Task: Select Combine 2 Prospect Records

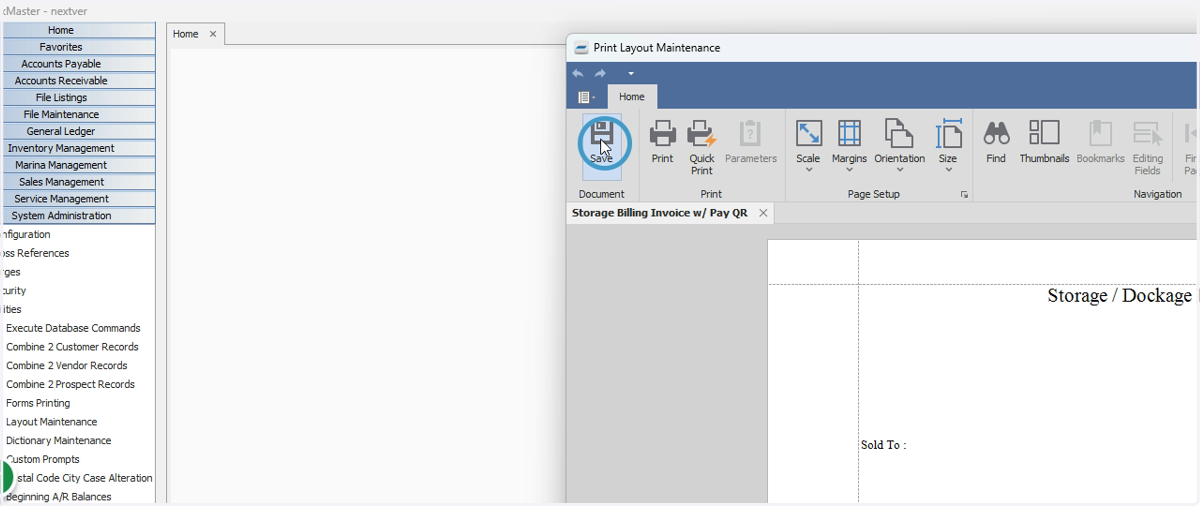Action: tap(70, 384)
